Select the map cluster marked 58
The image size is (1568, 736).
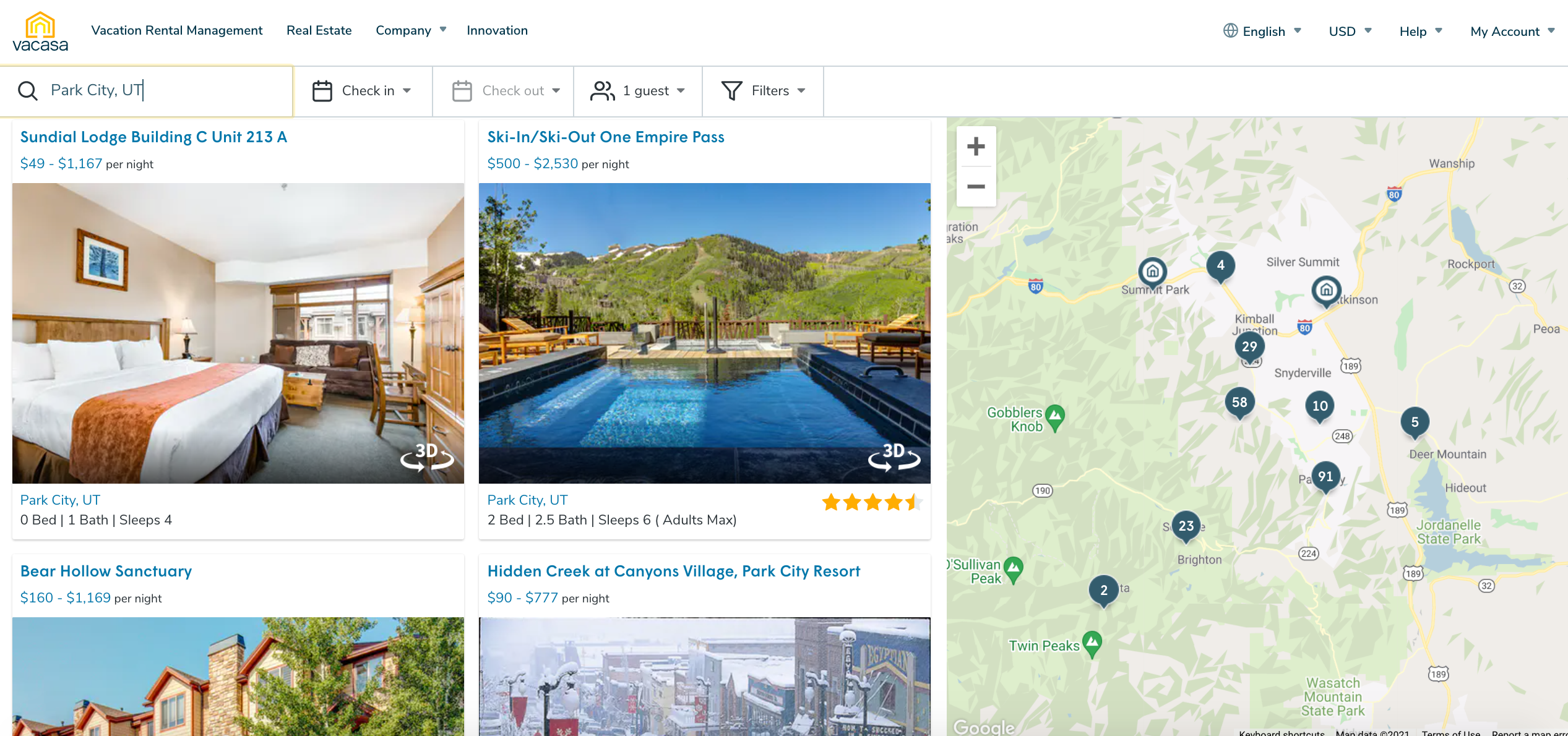tap(1239, 403)
